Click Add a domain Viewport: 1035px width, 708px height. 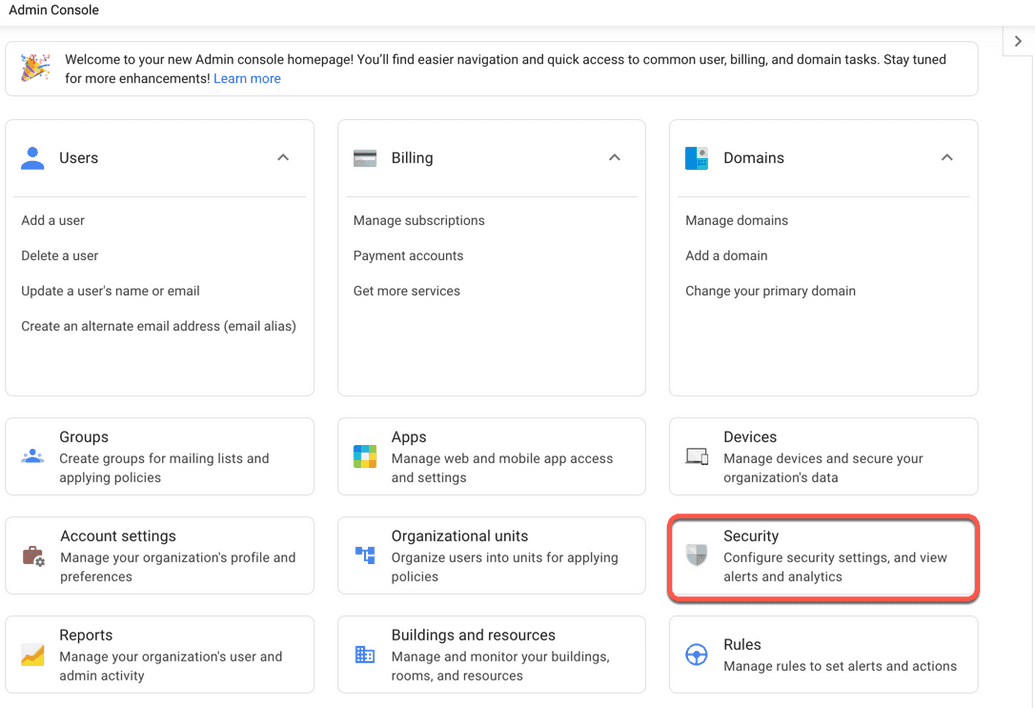click(726, 255)
